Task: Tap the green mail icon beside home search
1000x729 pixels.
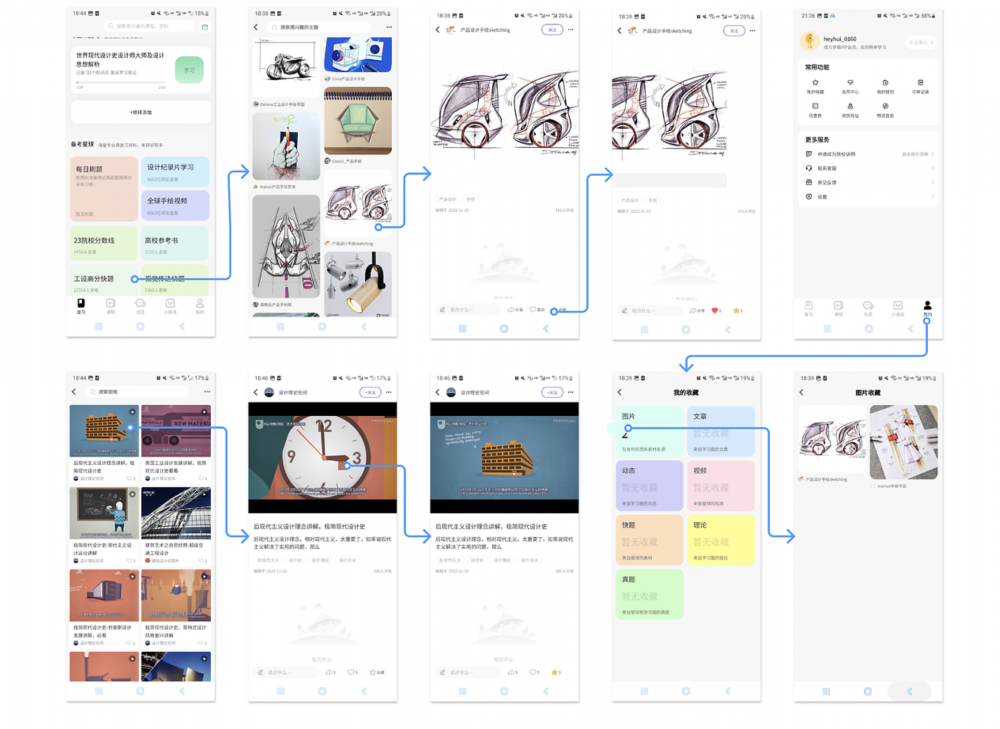Action: (x=204, y=27)
